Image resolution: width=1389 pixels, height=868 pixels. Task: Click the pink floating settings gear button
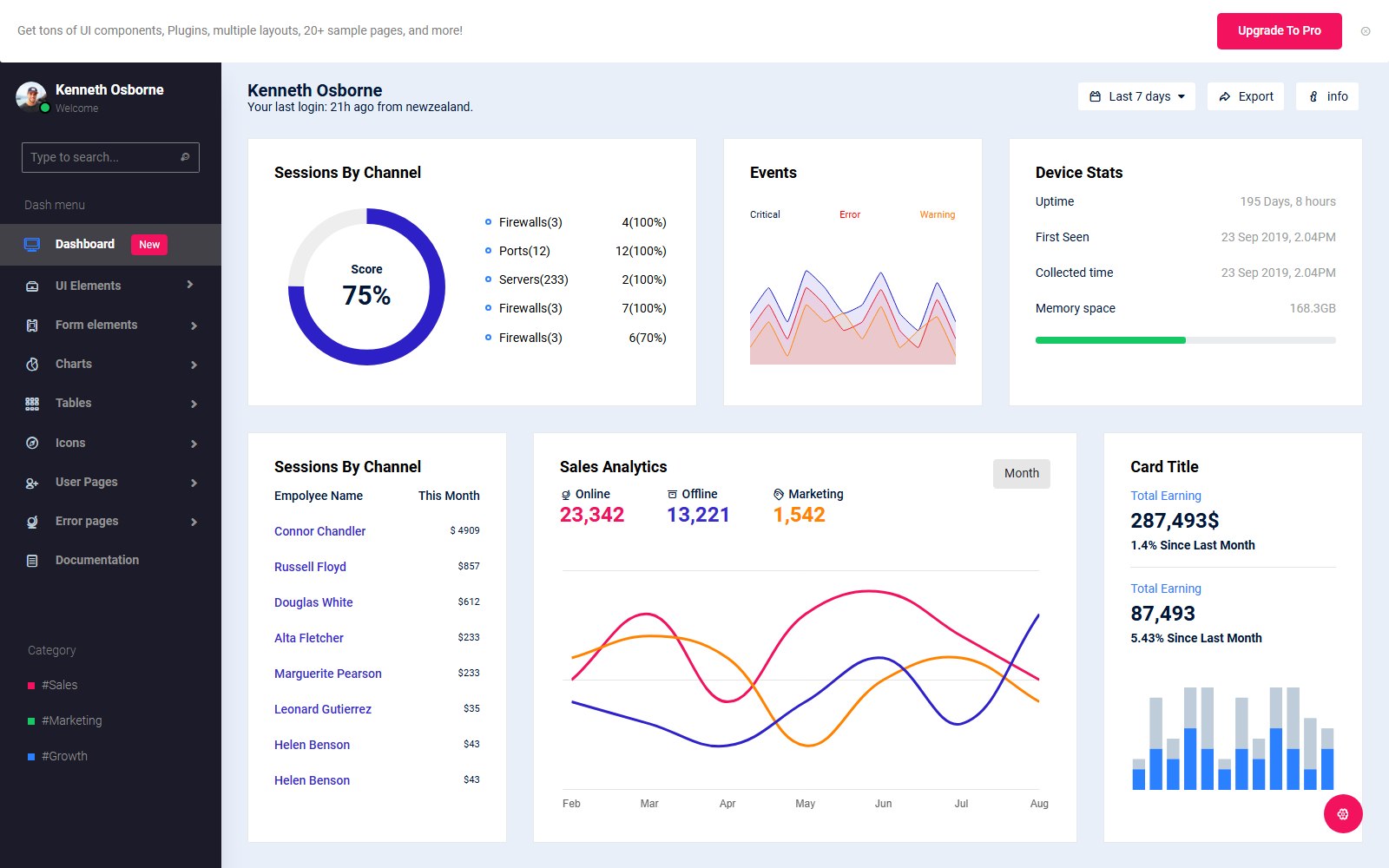click(x=1343, y=813)
